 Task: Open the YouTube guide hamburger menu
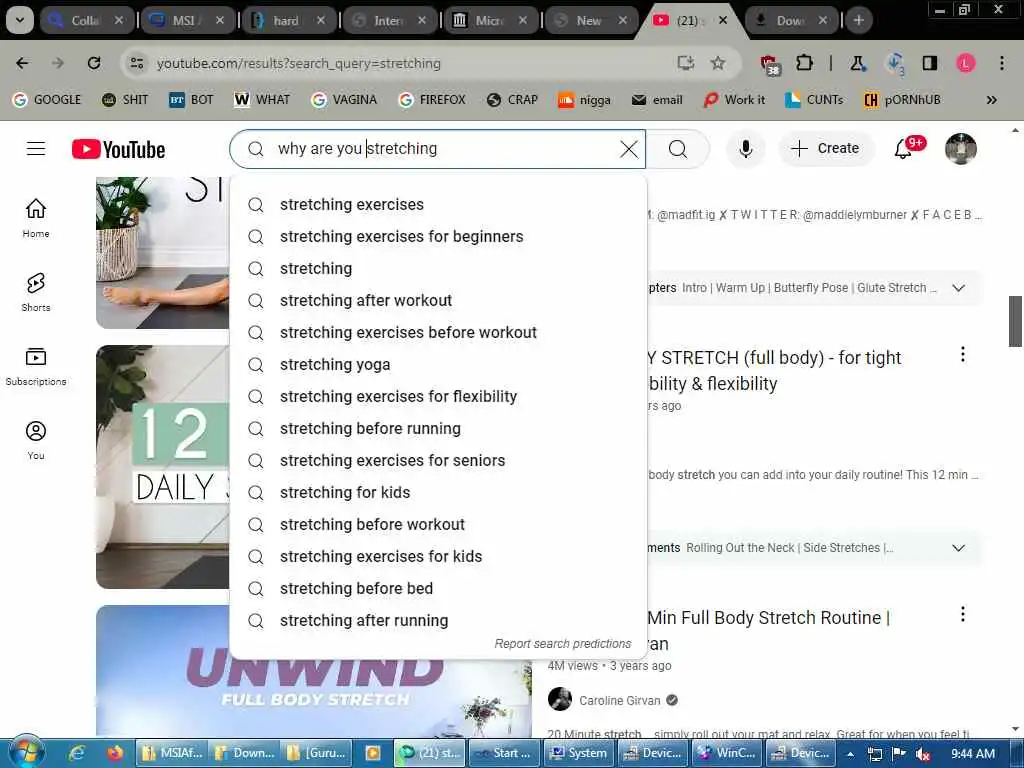click(36, 149)
